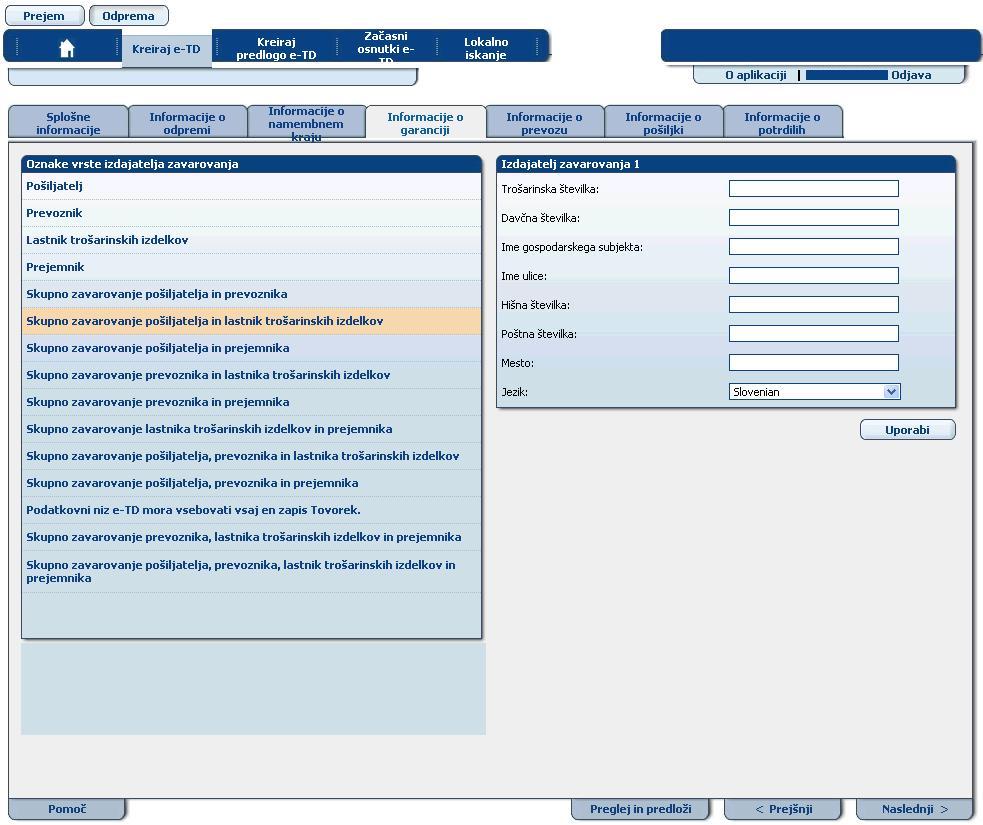This screenshot has width=983, height=825.
Task: Select the Pošiljatelj guarantor type
Action: tap(251, 186)
